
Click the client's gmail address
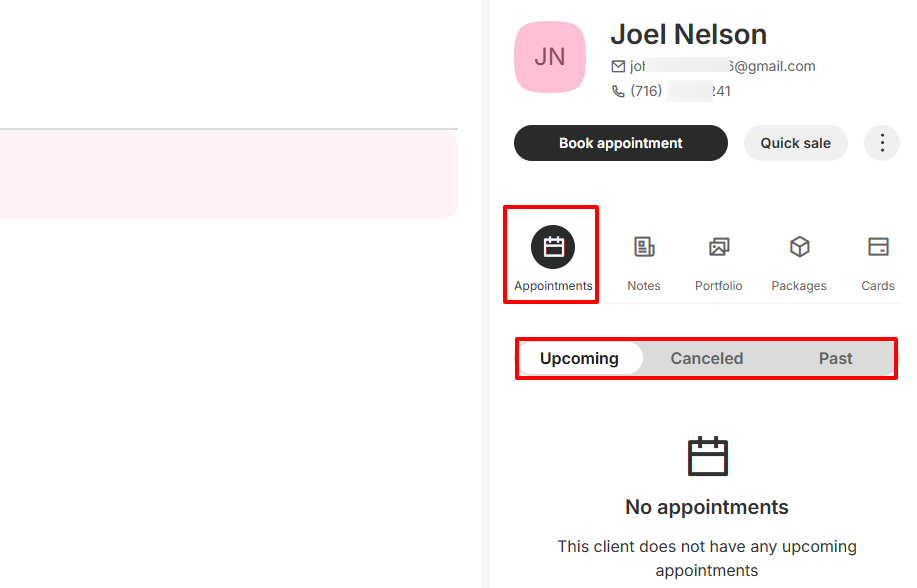coord(722,67)
